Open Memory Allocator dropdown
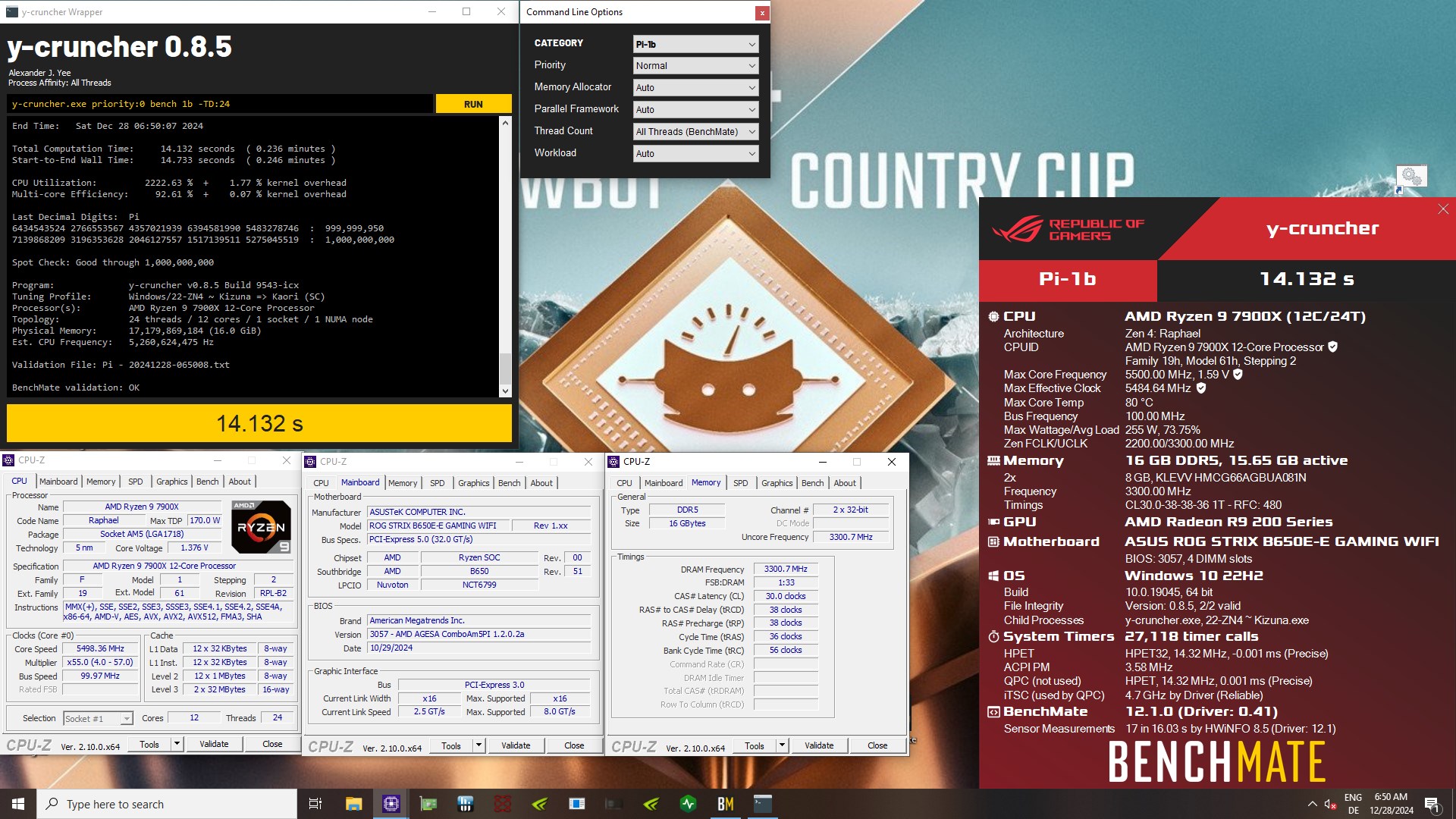 tap(695, 88)
